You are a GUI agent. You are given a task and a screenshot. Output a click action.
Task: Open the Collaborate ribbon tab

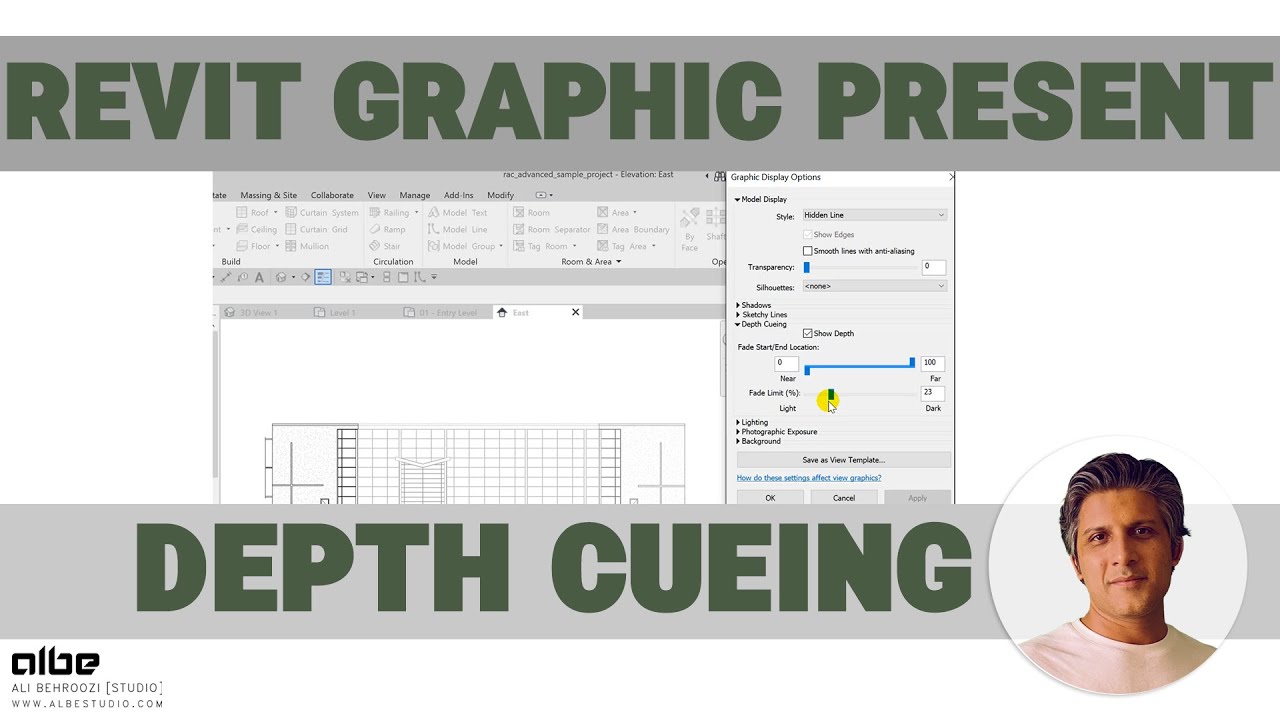click(x=332, y=195)
